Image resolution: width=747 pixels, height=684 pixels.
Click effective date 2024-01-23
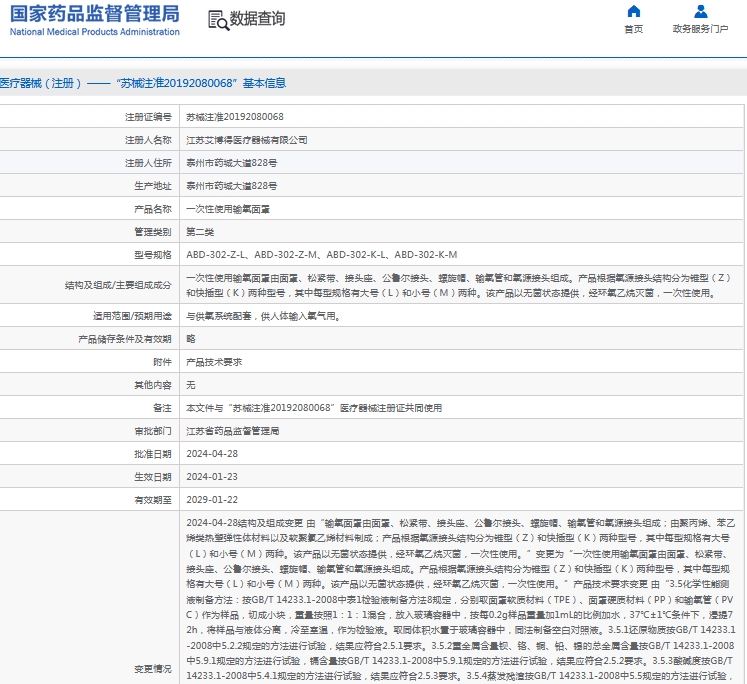tap(212, 477)
